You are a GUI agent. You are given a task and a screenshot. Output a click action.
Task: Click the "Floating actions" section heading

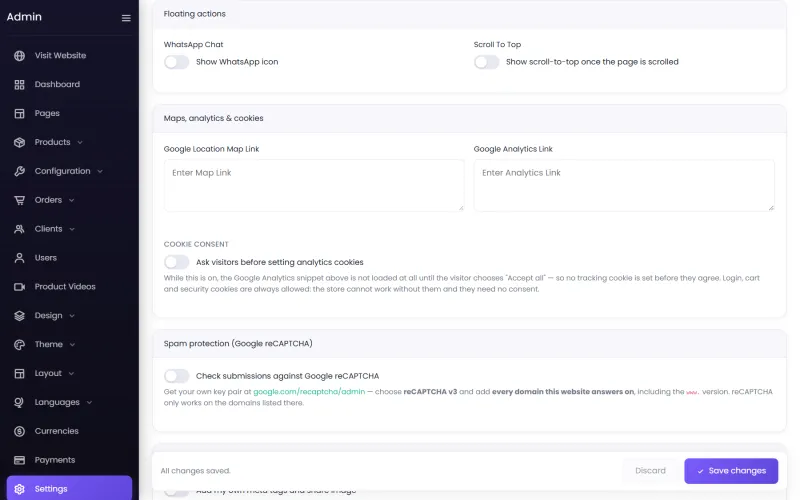(194, 14)
